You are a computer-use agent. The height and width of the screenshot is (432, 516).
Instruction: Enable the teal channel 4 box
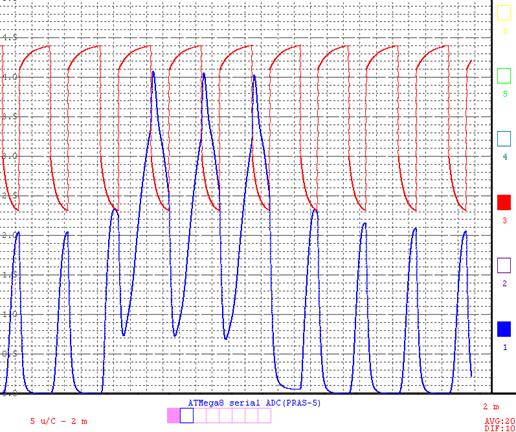(x=504, y=139)
